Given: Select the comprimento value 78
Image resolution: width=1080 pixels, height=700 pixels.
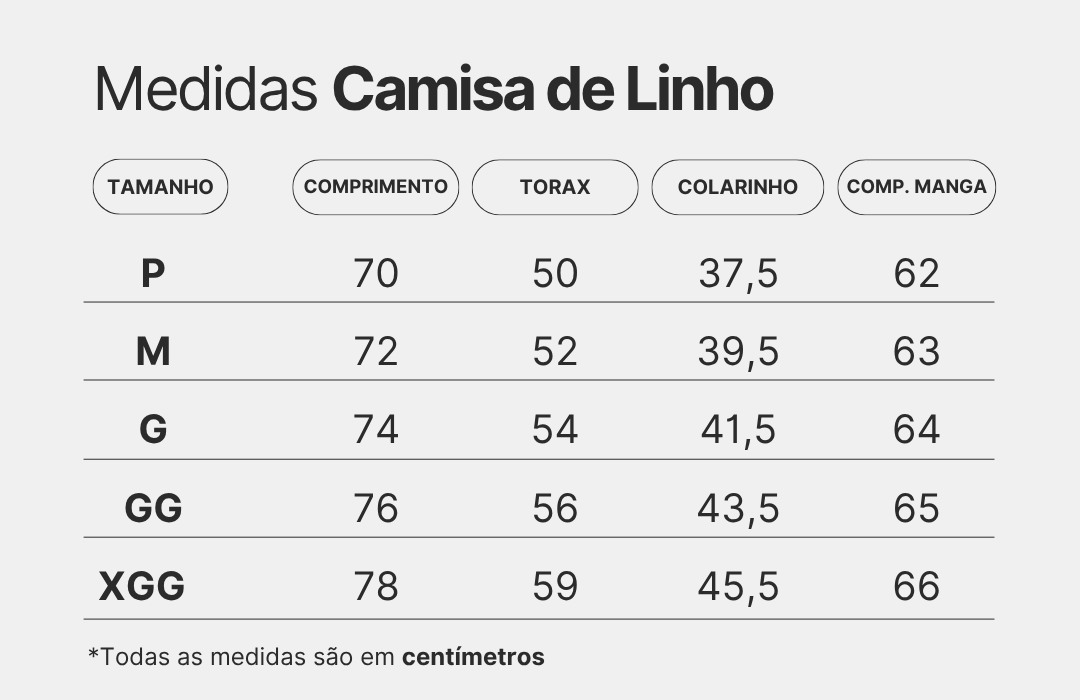Looking at the screenshot, I should coord(376,586).
